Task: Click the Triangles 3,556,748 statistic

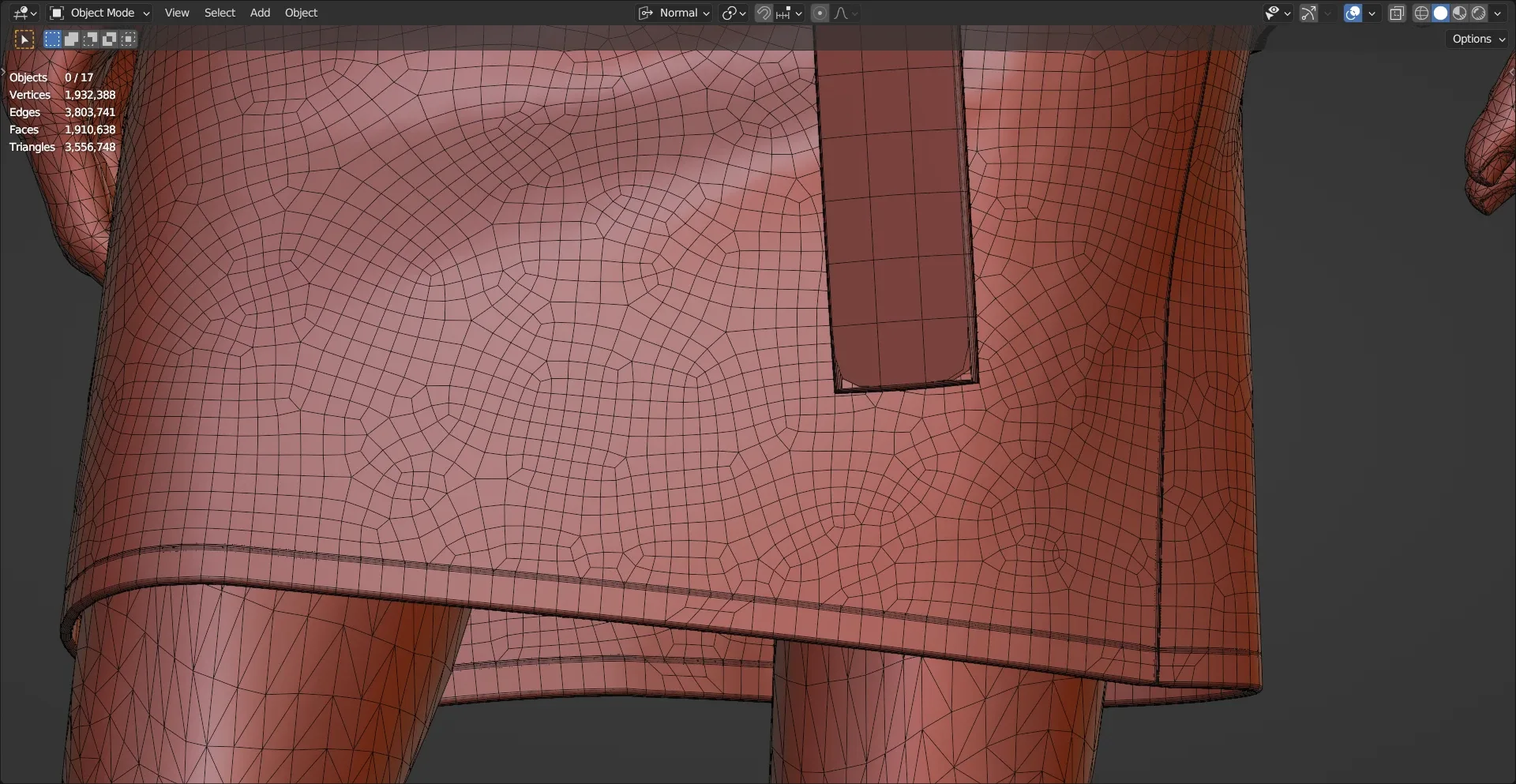Action: 62,147
